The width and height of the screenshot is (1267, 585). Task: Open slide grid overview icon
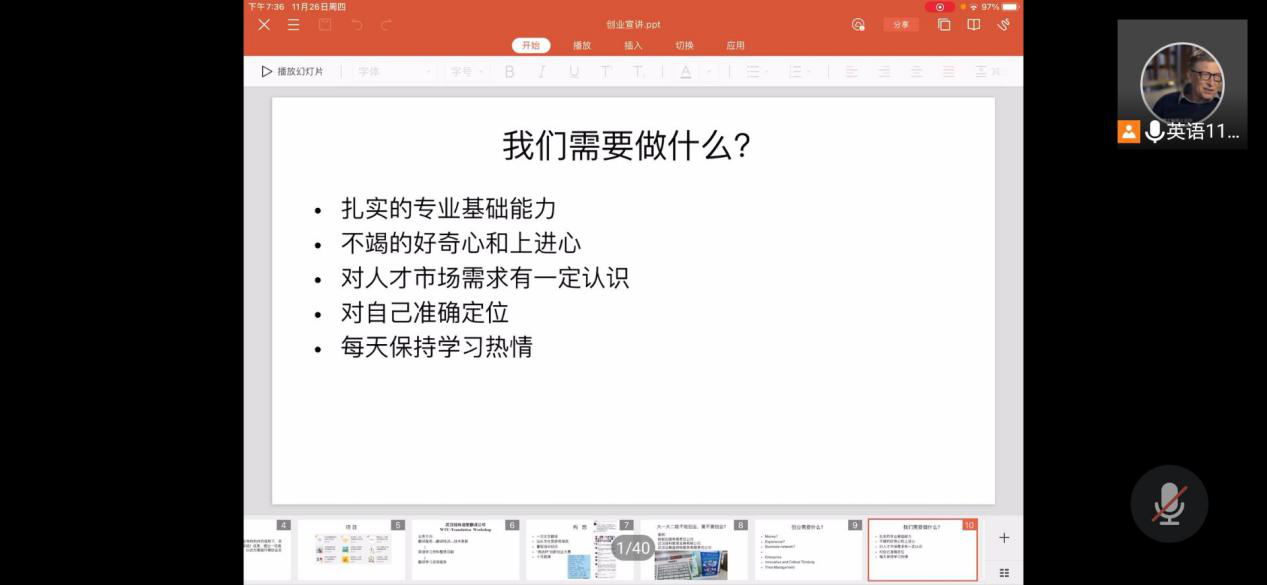click(x=1004, y=573)
